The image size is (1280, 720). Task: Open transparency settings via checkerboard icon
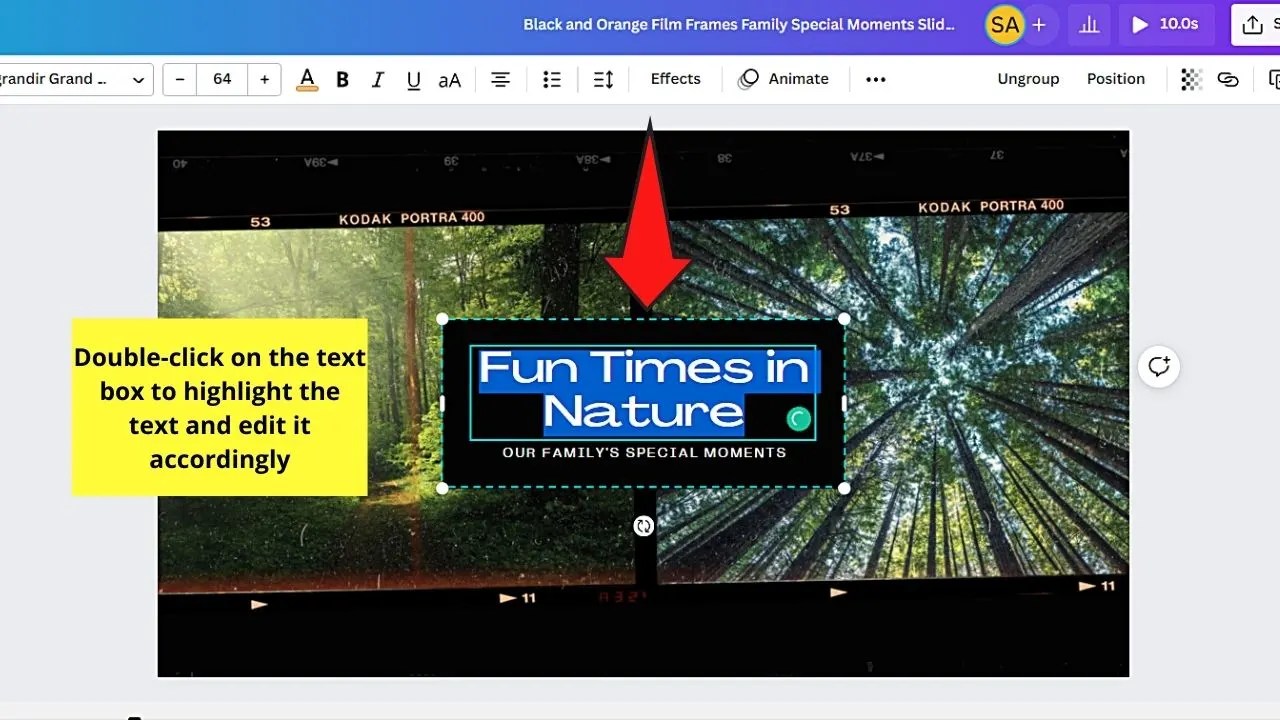pos(1190,79)
